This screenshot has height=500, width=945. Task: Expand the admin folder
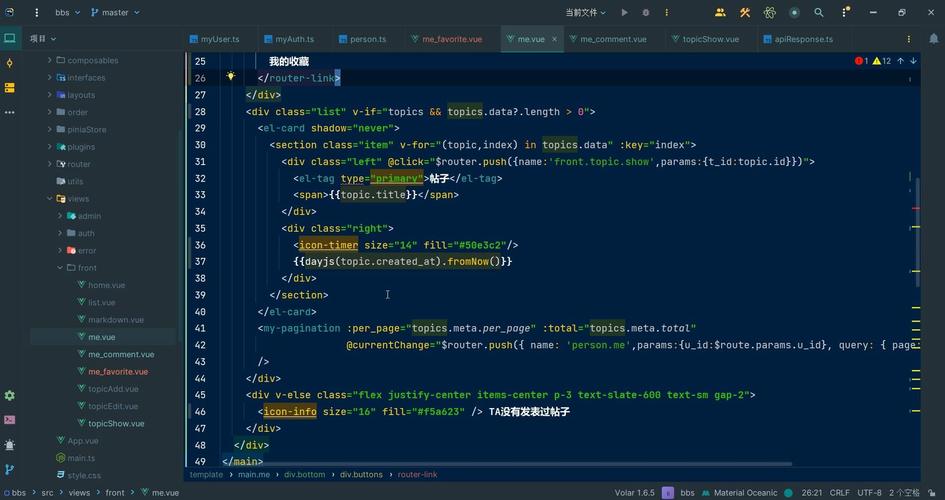pyautogui.click(x=60, y=216)
